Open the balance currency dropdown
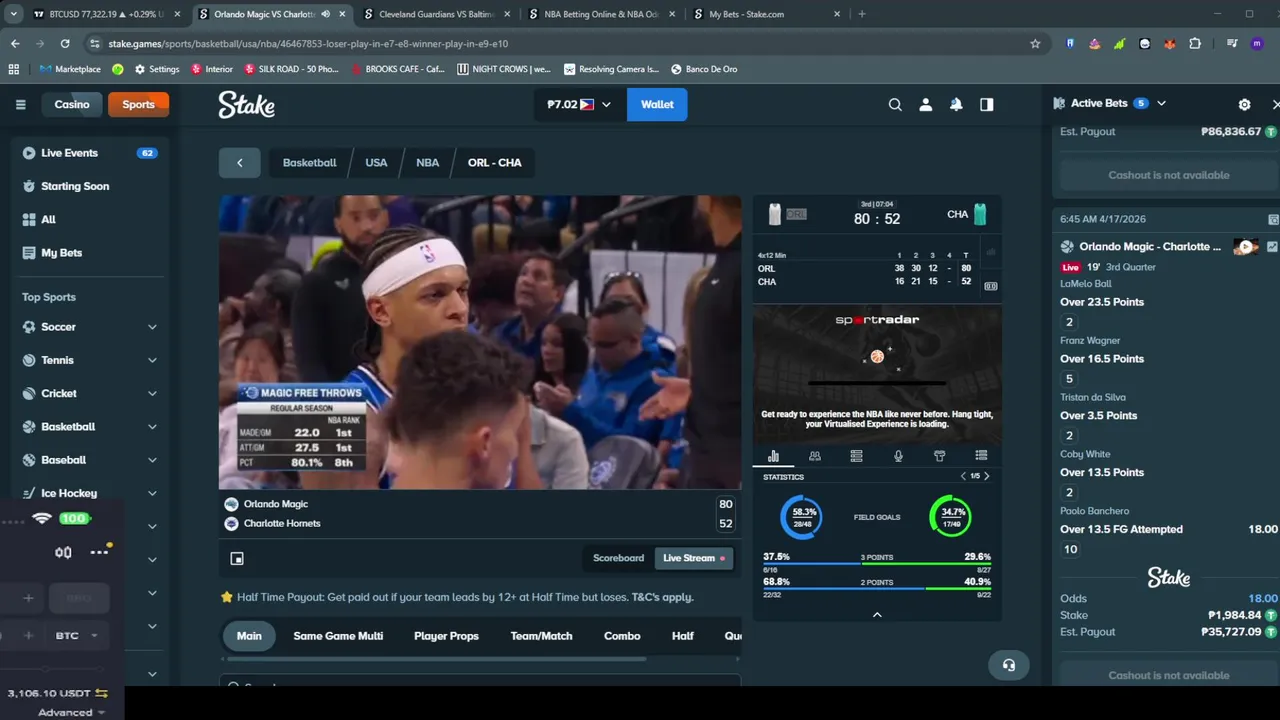1280x720 pixels. [578, 104]
